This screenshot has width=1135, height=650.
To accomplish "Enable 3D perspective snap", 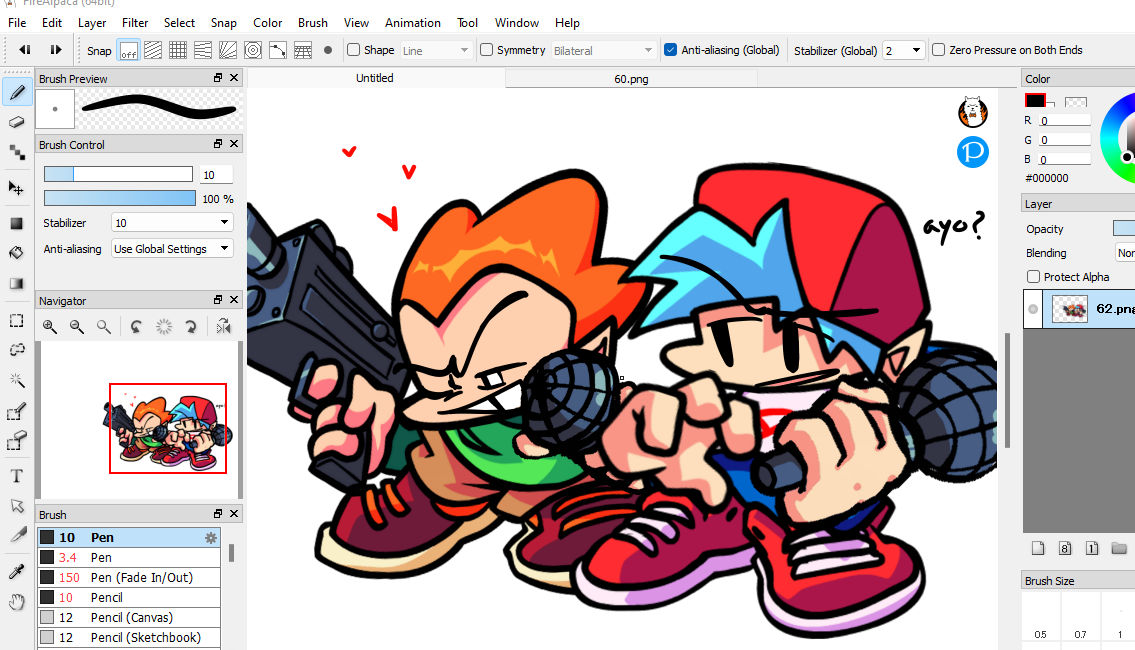I will (x=303, y=50).
